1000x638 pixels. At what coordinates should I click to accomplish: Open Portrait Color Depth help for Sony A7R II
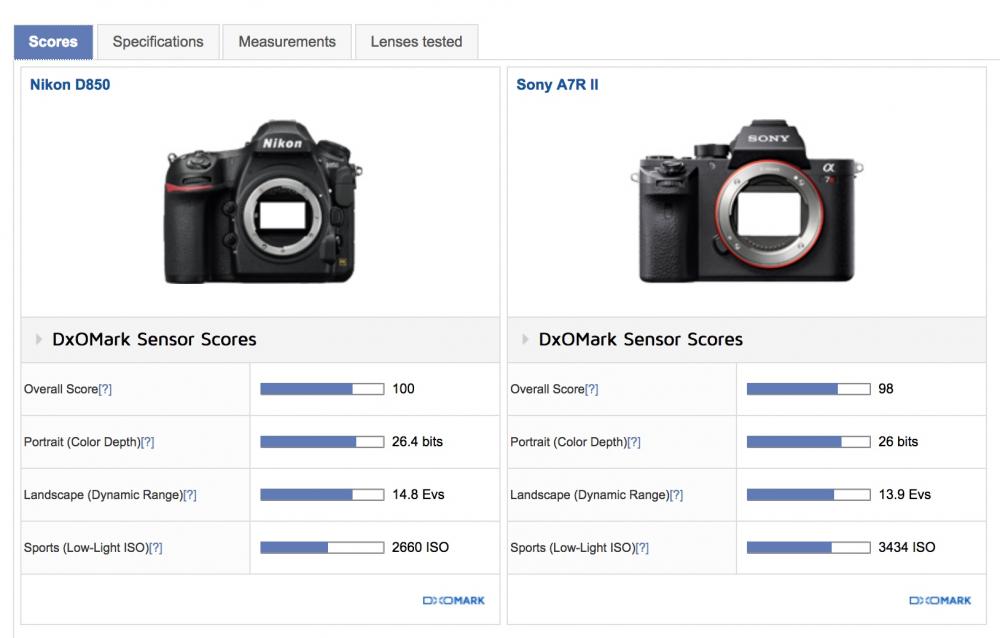pyautogui.click(x=634, y=442)
